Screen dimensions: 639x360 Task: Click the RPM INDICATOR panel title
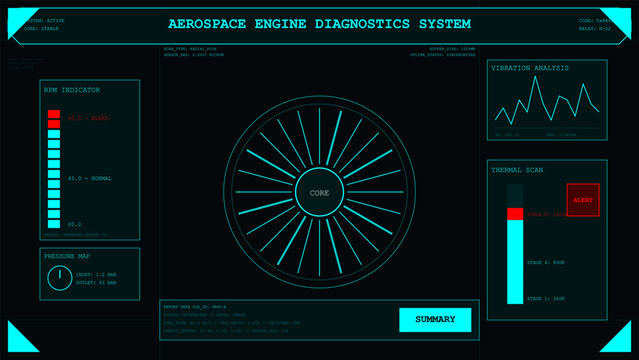click(72, 90)
